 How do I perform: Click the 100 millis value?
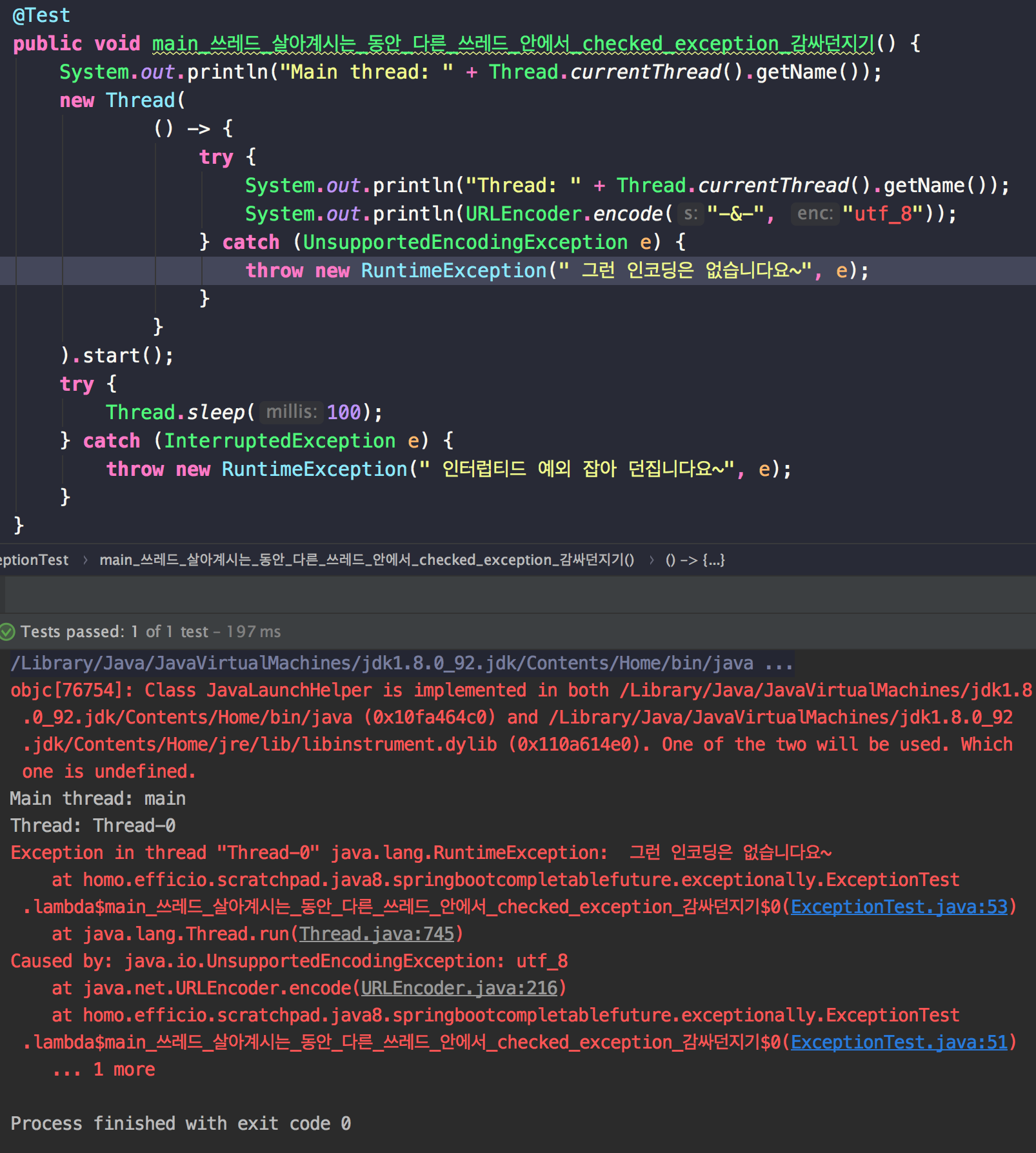click(x=344, y=412)
